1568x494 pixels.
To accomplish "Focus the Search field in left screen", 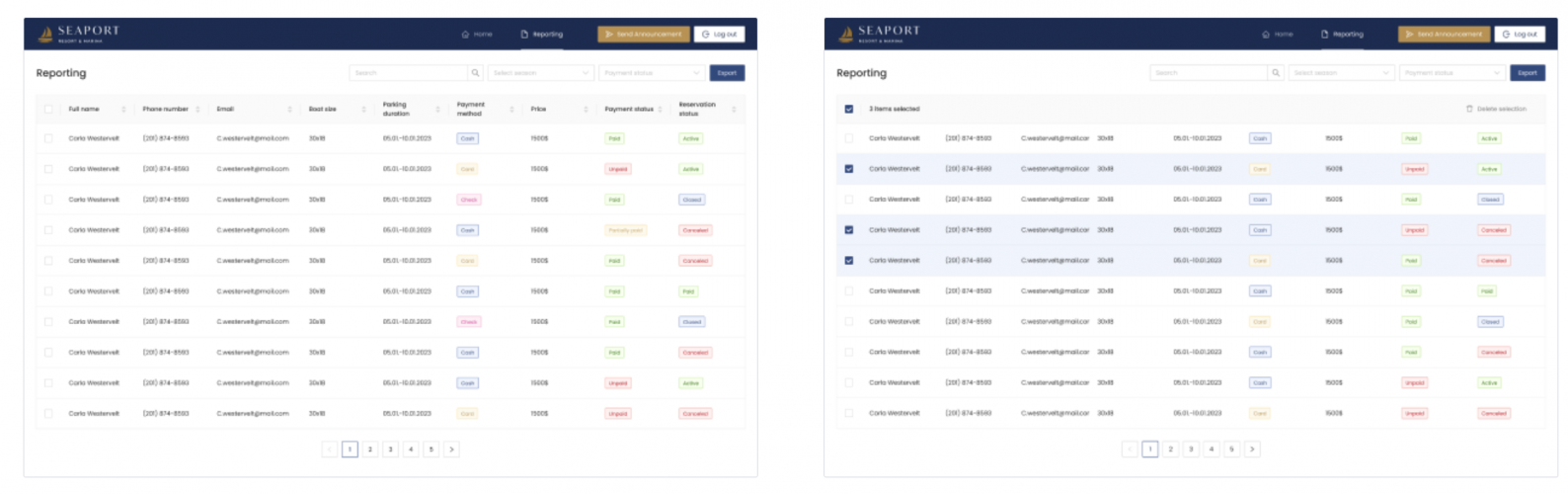I will point(409,73).
